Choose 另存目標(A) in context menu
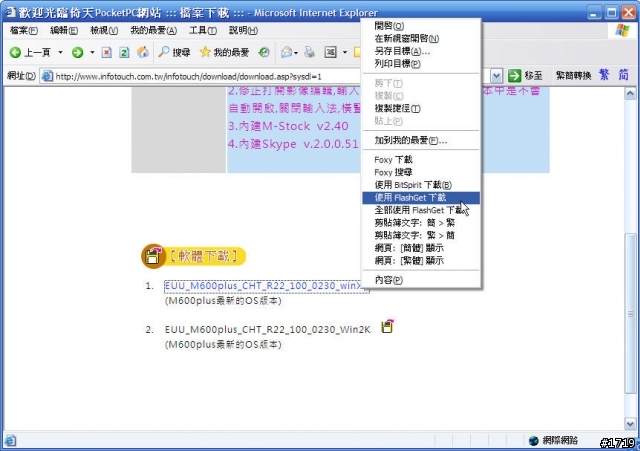The height and width of the screenshot is (451, 640). point(421,51)
